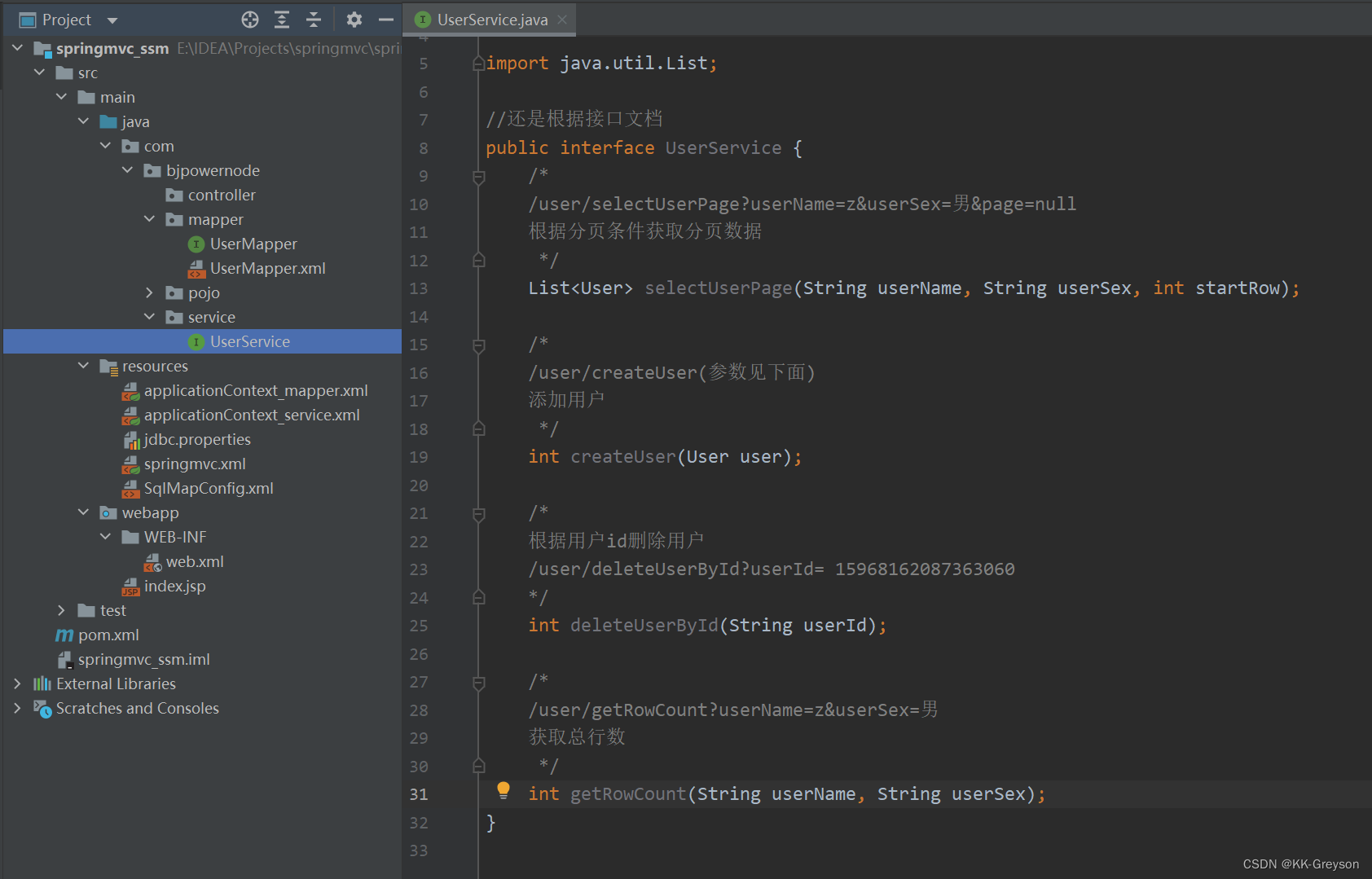
Task: Click the springmvc.xml Spring config icon
Action: [x=130, y=464]
